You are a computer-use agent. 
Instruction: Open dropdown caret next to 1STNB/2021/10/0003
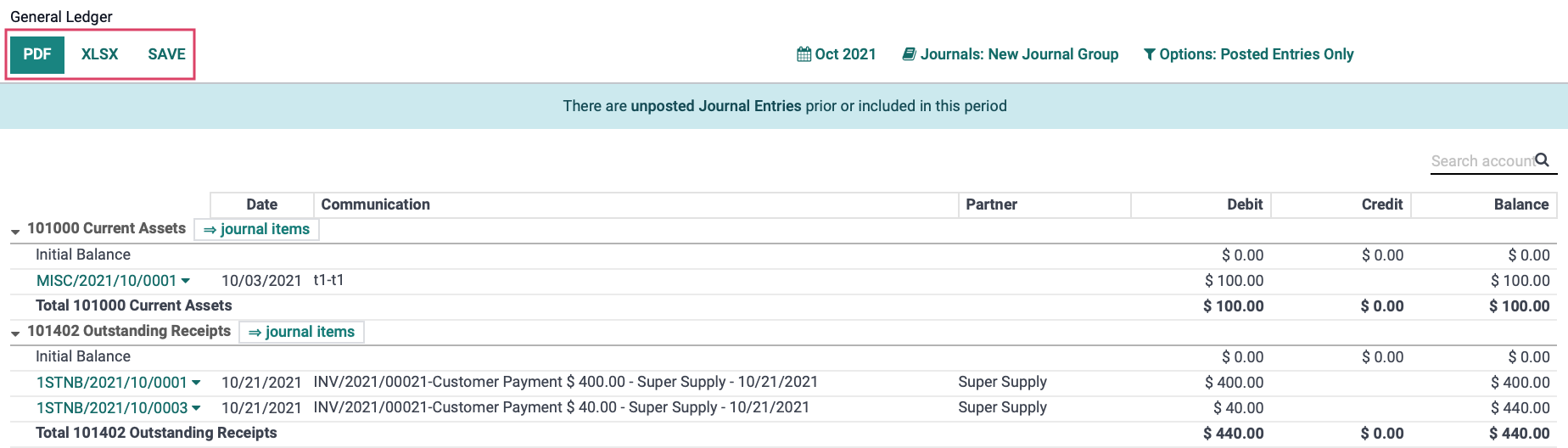[196, 408]
